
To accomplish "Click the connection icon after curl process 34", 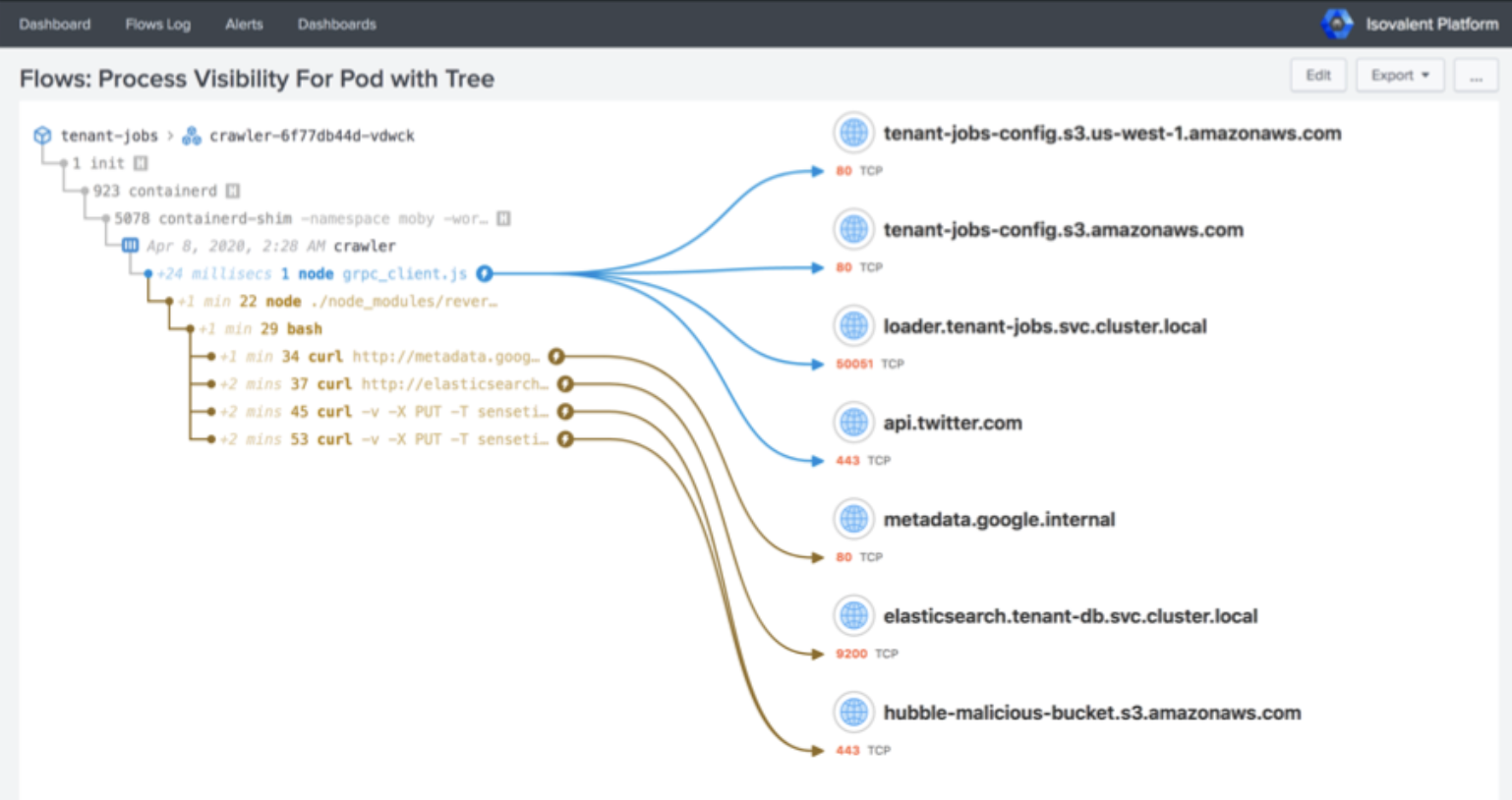I will point(556,356).
